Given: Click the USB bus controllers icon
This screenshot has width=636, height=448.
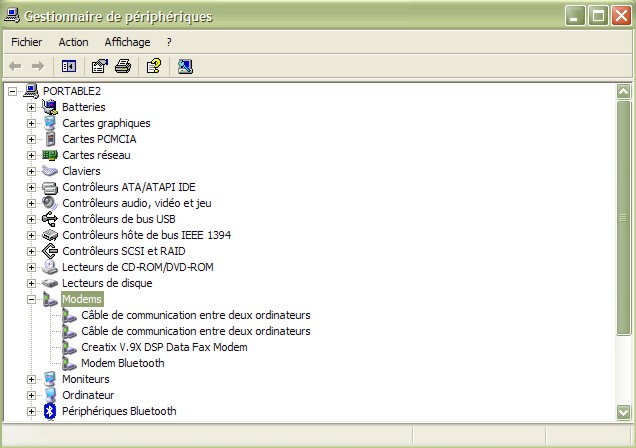Looking at the screenshot, I should tap(50, 219).
